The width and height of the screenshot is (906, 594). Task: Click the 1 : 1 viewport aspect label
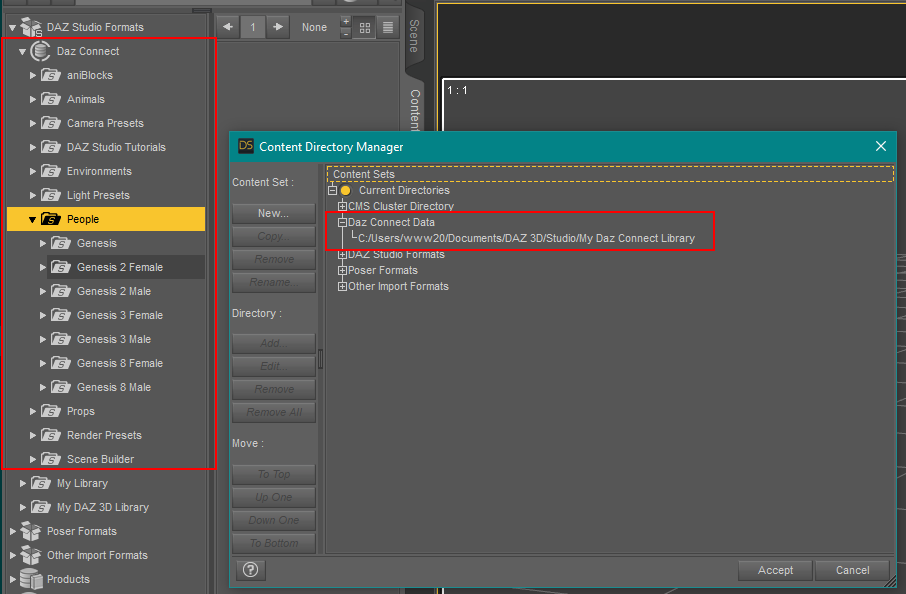pos(457,90)
